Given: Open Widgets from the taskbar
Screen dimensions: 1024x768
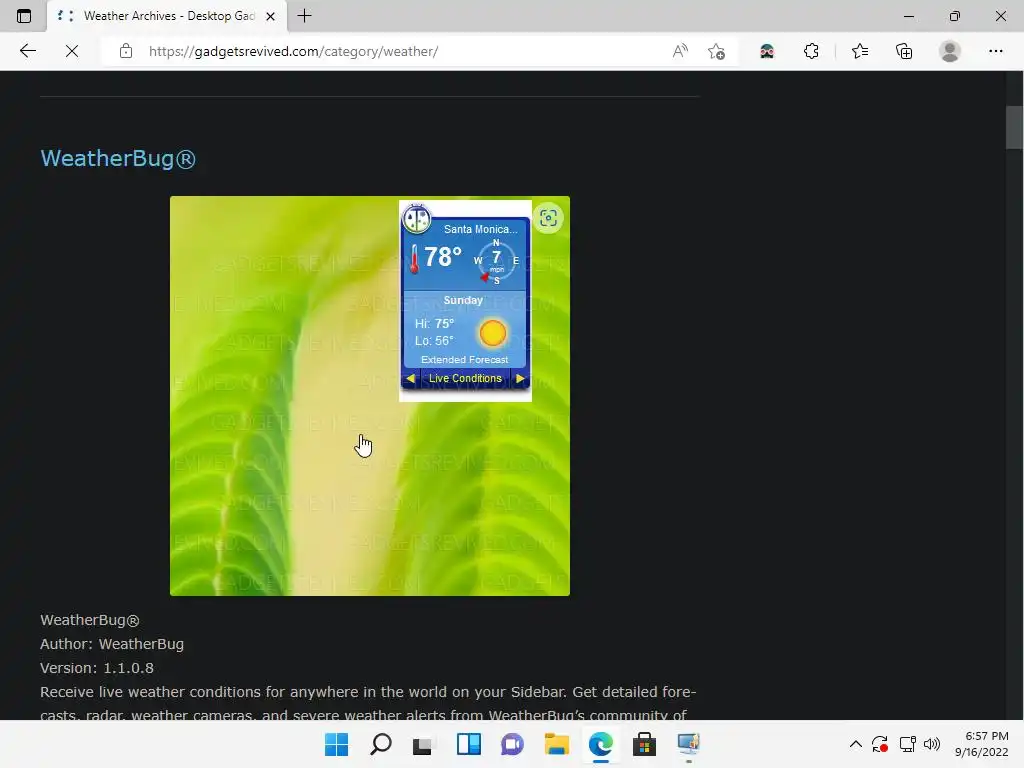Looking at the screenshot, I should coord(468,744).
